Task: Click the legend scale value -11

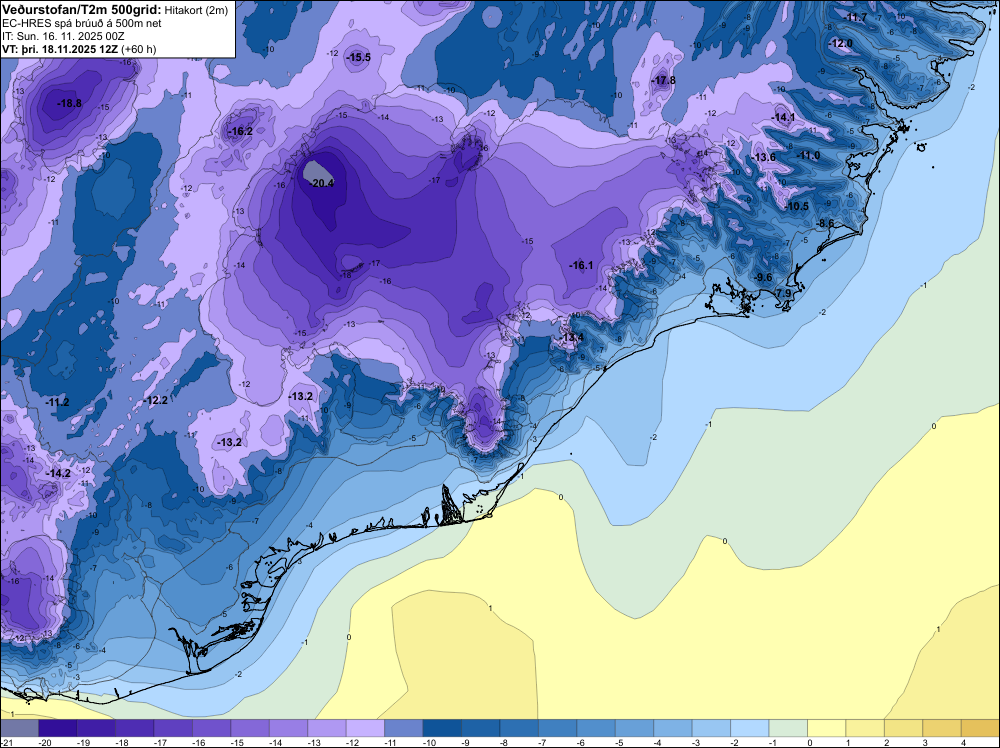Action: click(391, 742)
